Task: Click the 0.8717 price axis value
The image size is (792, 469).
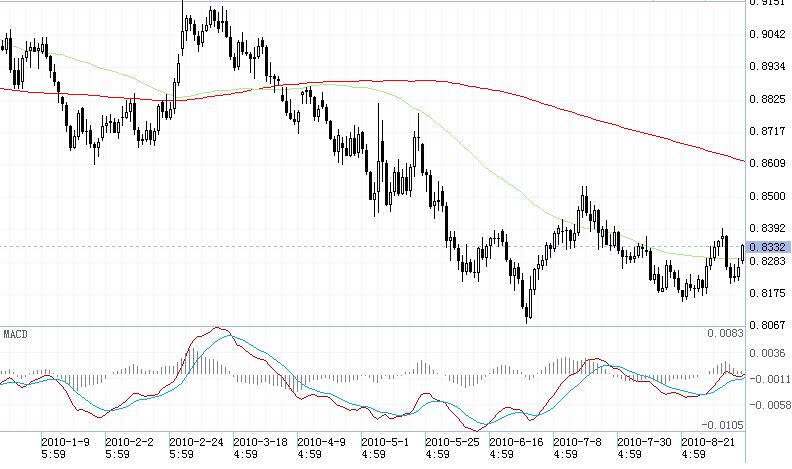Action: [x=768, y=131]
